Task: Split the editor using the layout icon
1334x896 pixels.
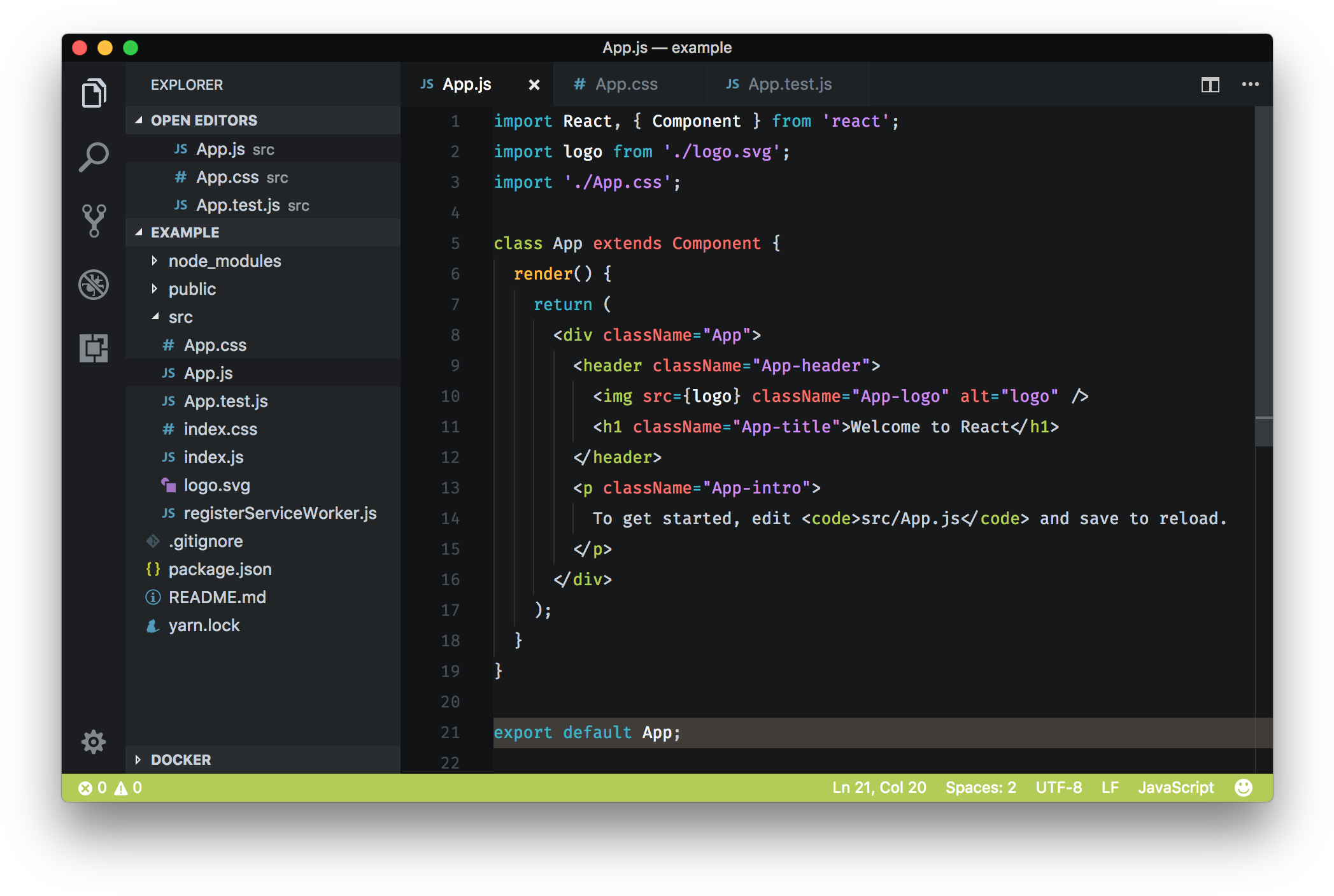Action: [x=1209, y=84]
